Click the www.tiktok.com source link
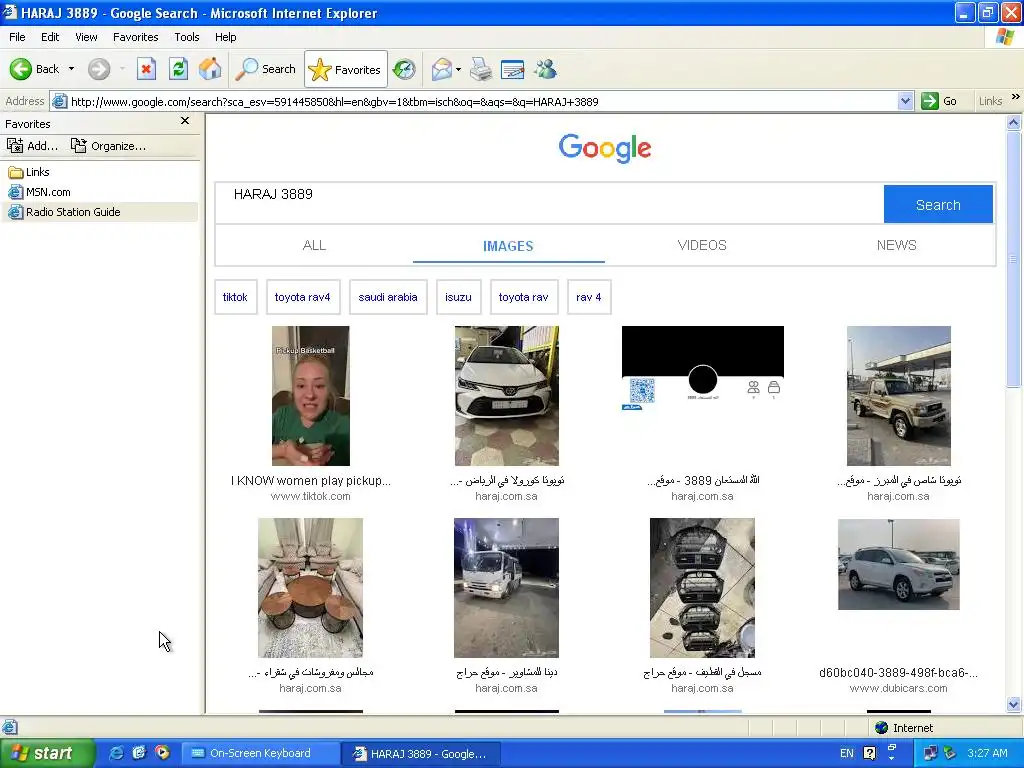Viewport: 1024px width, 768px height. 311,496
